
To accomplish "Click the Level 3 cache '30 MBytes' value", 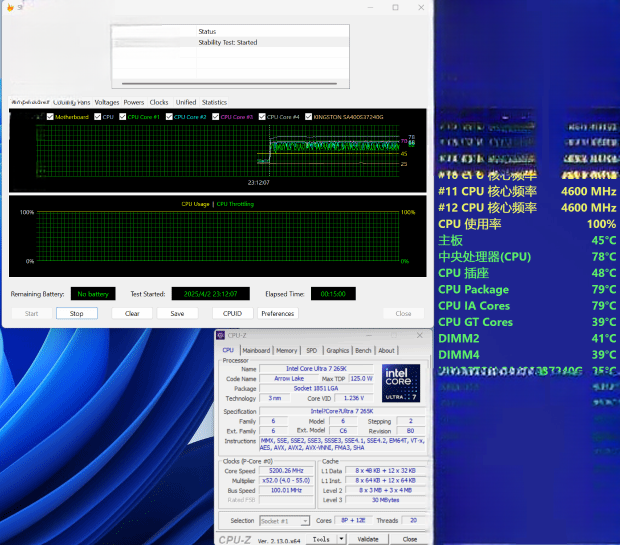I will coord(386,500).
